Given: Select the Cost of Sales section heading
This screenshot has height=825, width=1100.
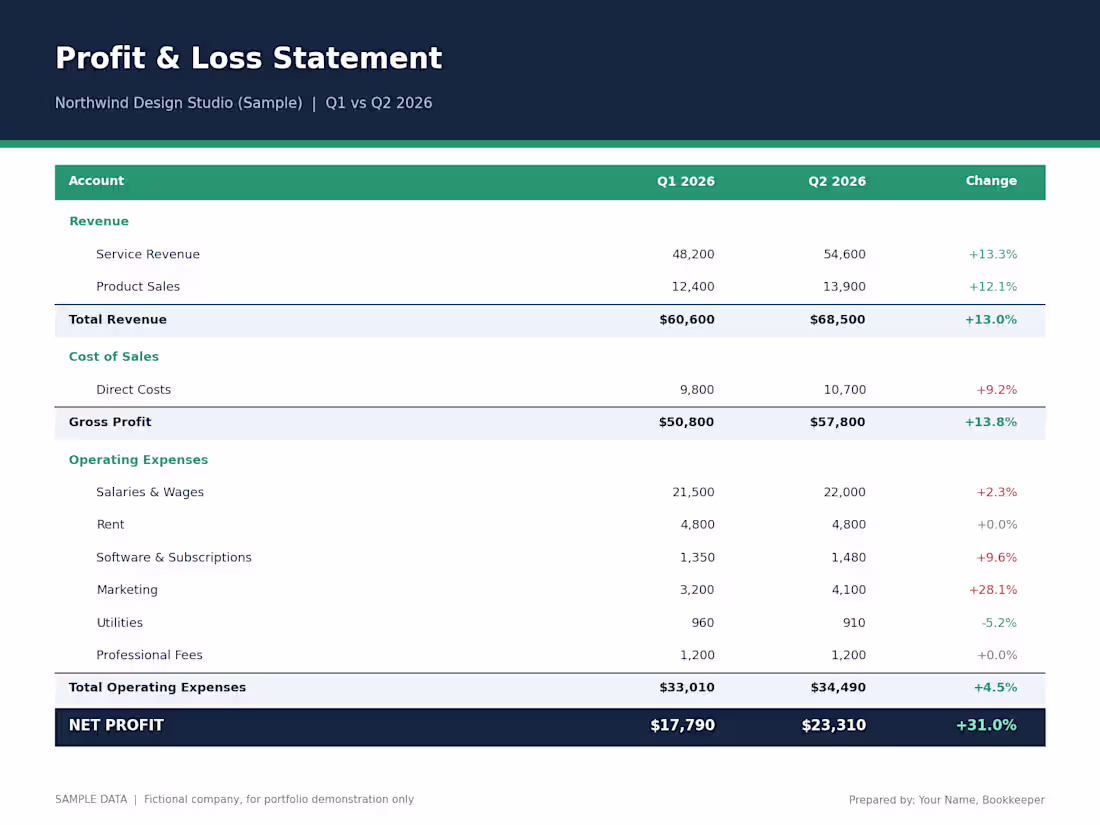Looking at the screenshot, I should 114,356.
